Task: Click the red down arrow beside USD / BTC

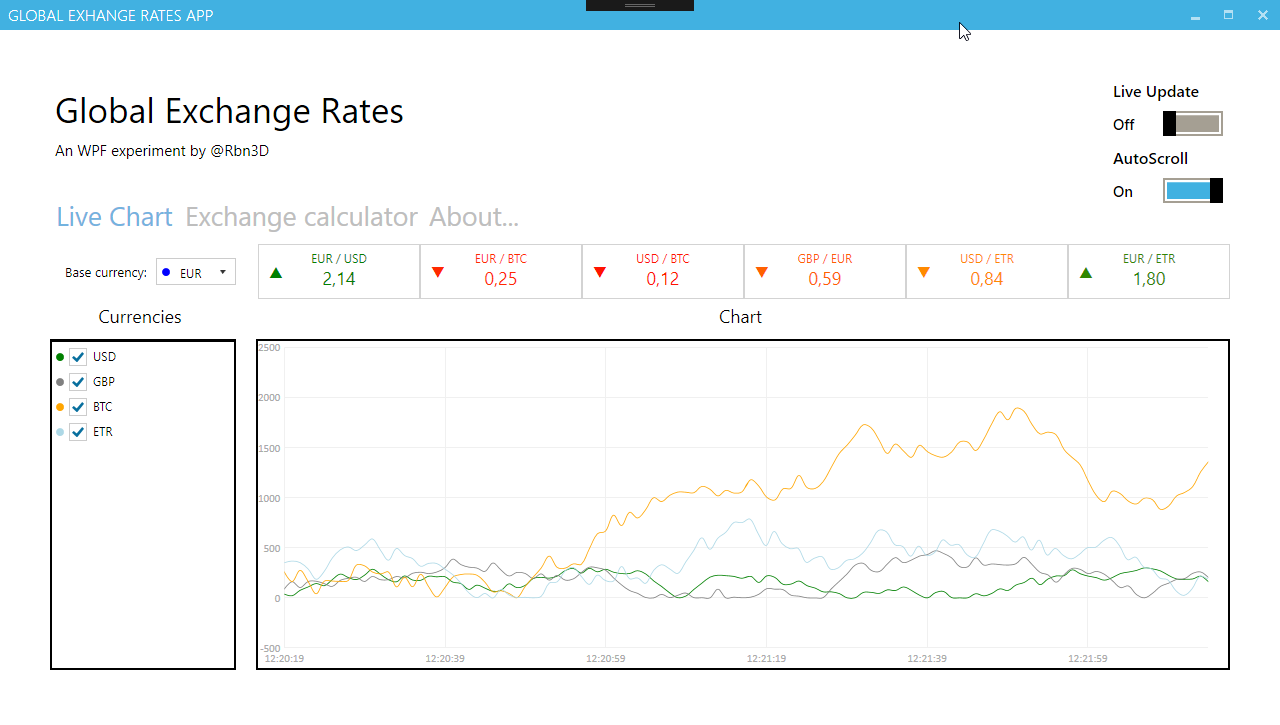Action: [x=600, y=272]
